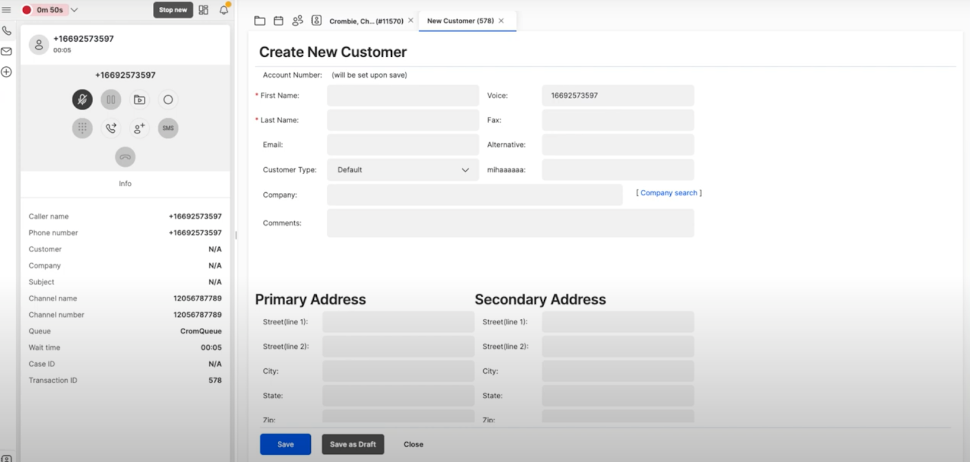Viewport: 970px width, 462px height.
Task: Expand the agent status timer dropdown
Action: coord(74,10)
